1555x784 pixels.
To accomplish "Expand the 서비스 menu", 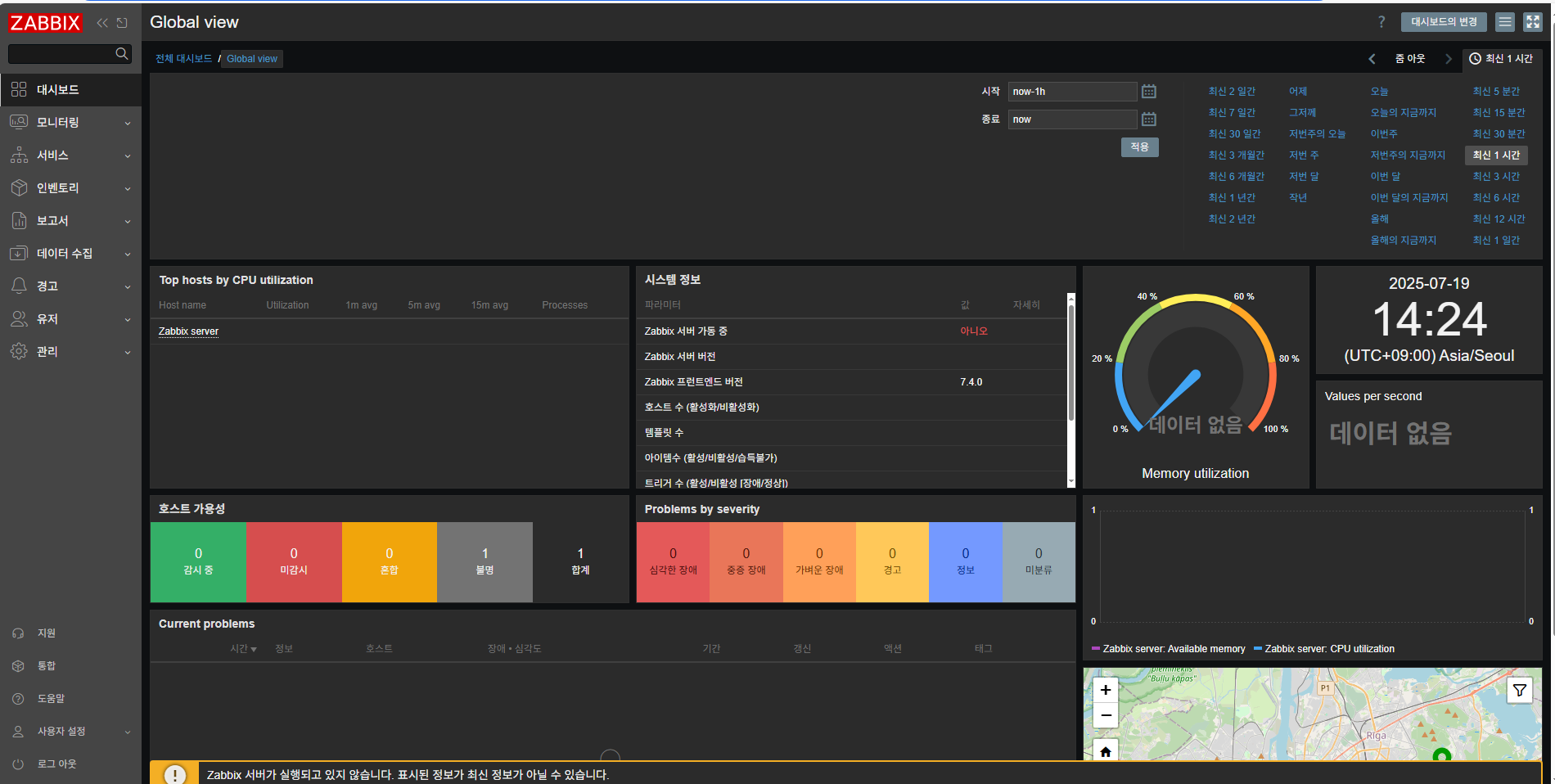I will [x=70, y=155].
